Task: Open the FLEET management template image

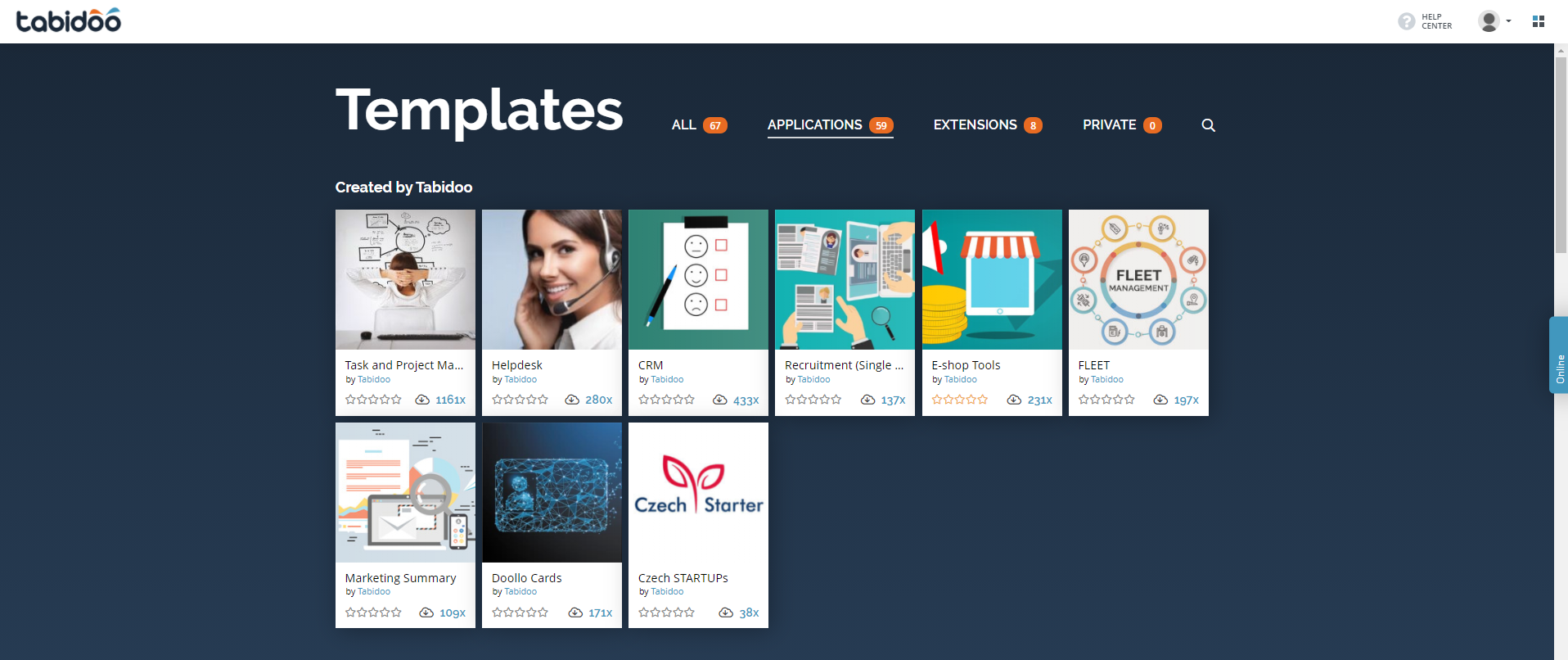Action: pyautogui.click(x=1138, y=279)
